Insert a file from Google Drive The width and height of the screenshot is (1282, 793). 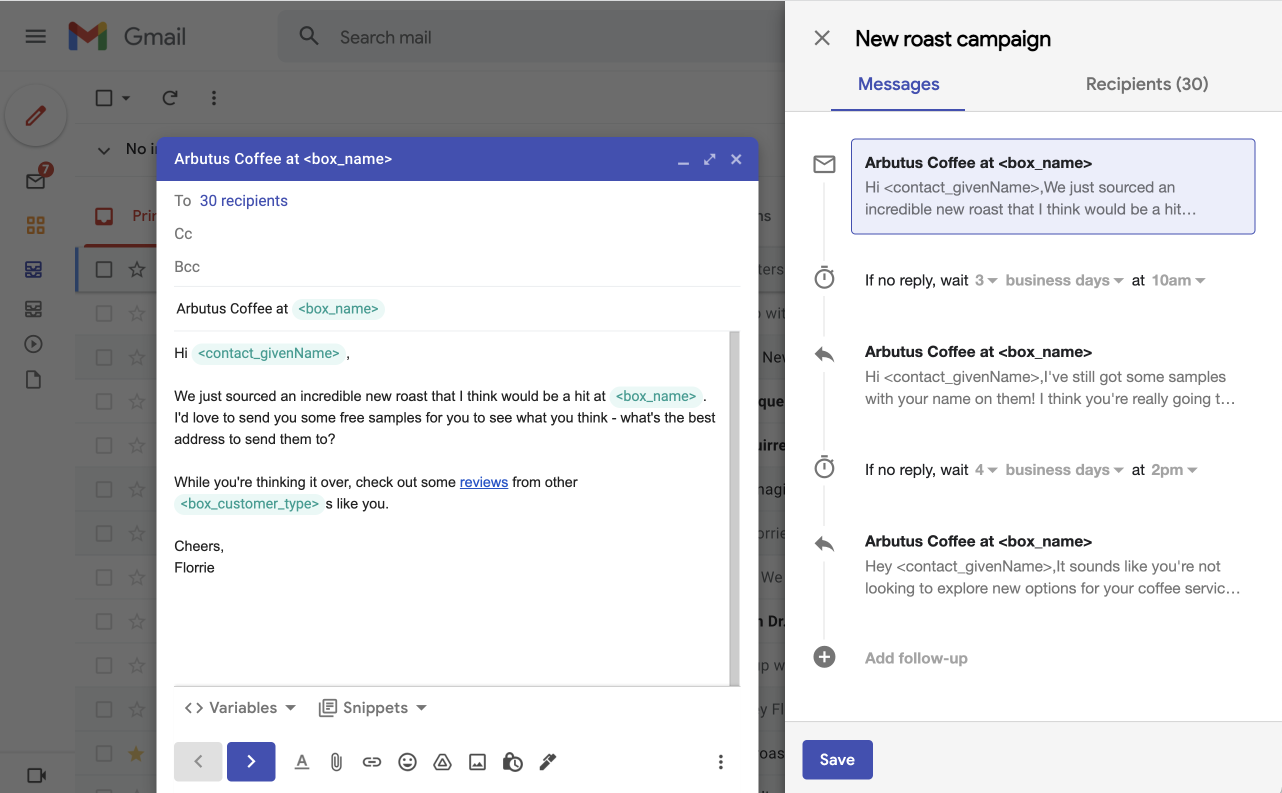click(x=442, y=761)
